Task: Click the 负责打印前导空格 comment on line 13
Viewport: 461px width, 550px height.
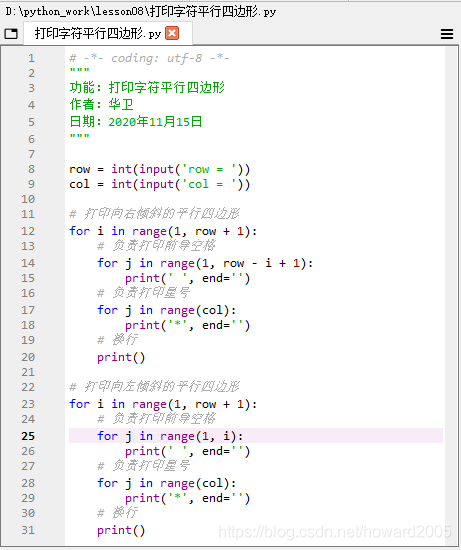Action: click(156, 246)
